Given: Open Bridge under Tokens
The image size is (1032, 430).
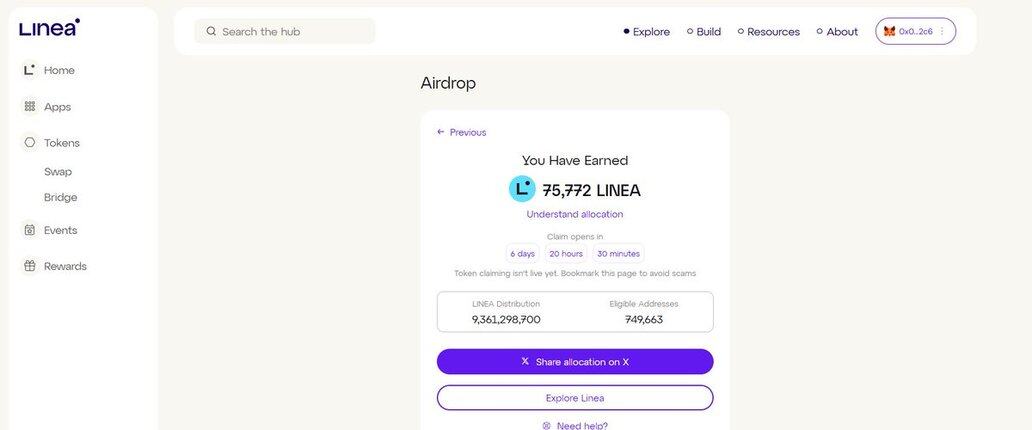Looking at the screenshot, I should point(61,197).
